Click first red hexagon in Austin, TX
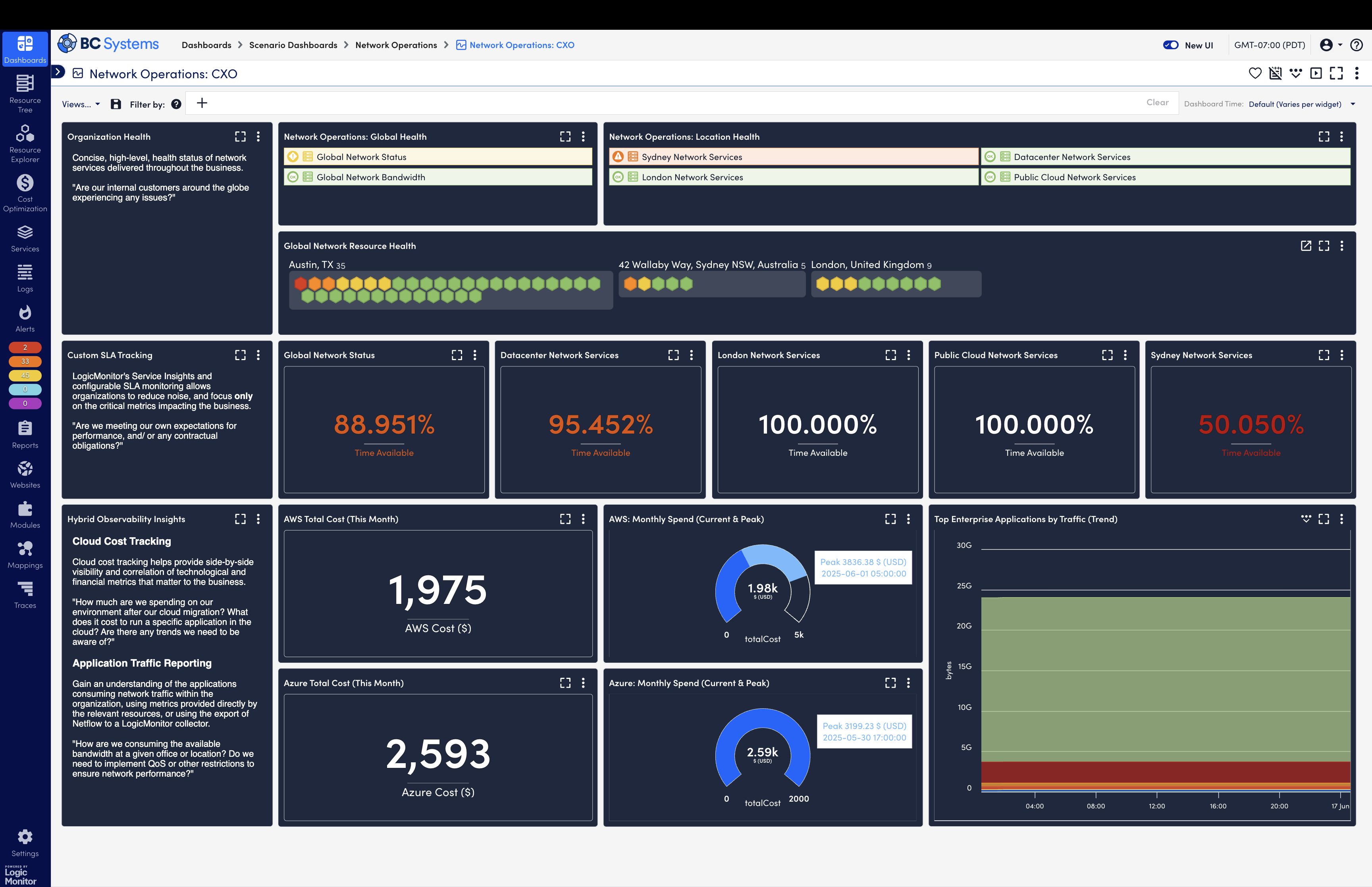This screenshot has width=1372, height=887. (x=301, y=283)
